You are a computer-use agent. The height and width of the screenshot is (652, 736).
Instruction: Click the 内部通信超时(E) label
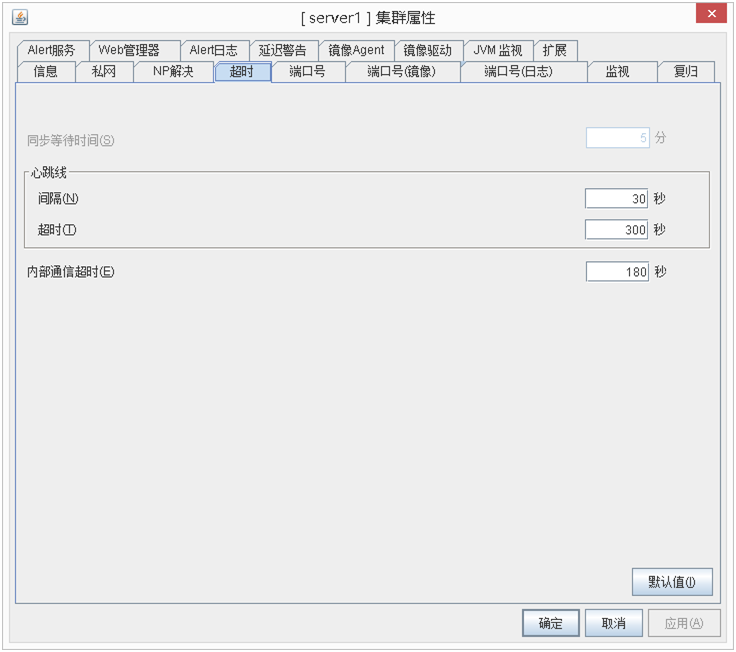tap(70, 272)
